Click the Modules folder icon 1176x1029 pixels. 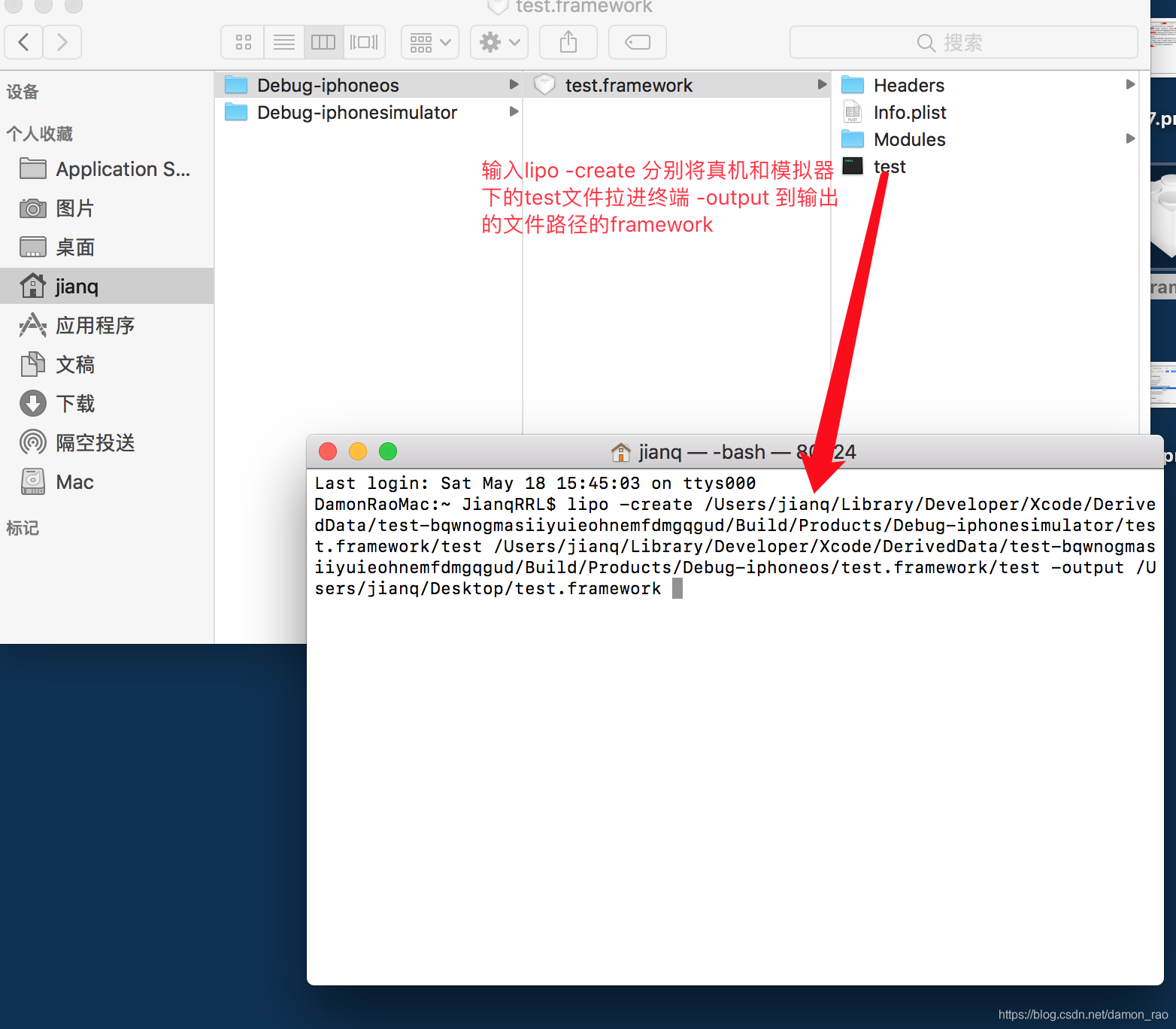pyautogui.click(x=853, y=138)
